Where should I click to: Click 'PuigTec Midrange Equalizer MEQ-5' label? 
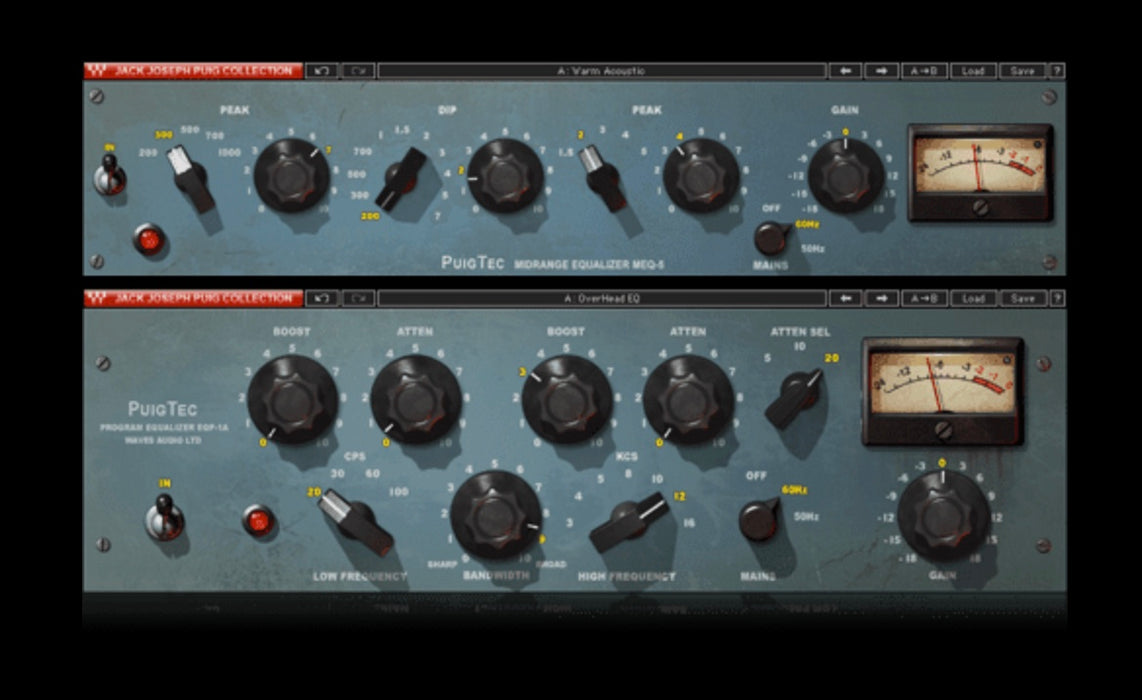553,263
